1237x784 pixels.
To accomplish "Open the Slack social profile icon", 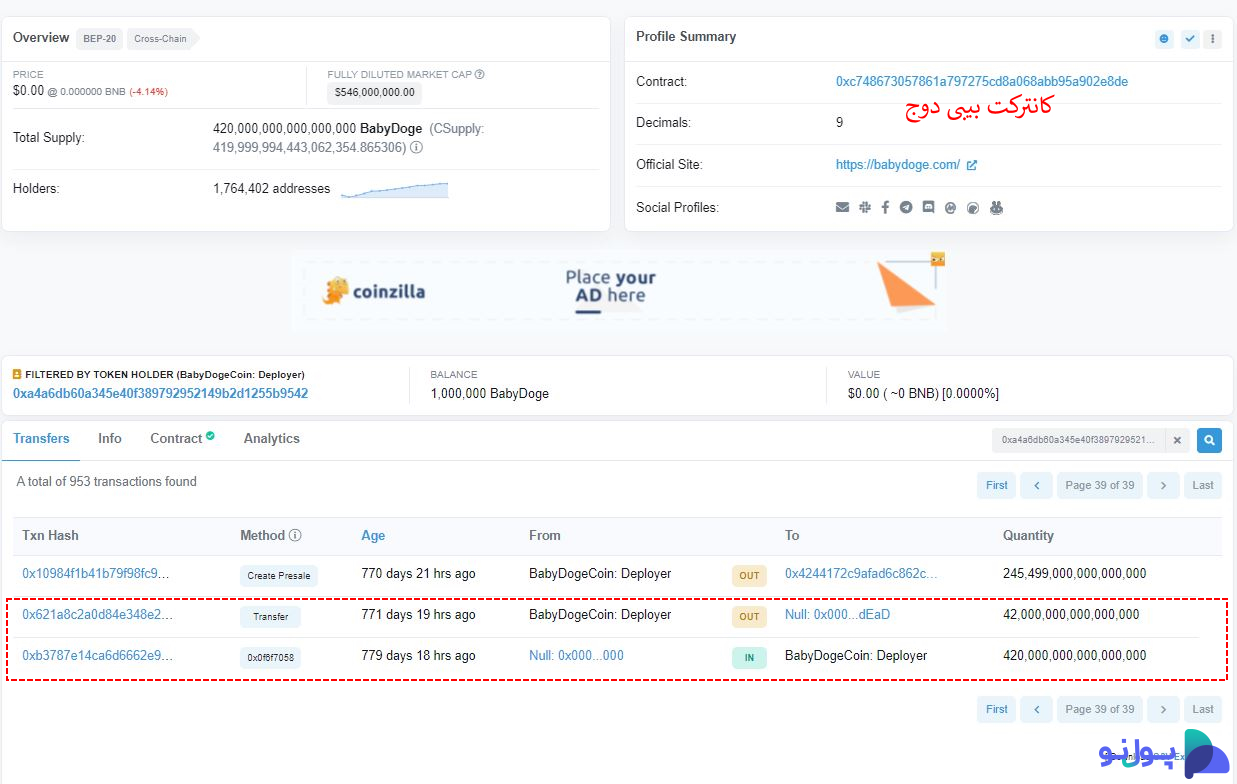I will (x=864, y=208).
